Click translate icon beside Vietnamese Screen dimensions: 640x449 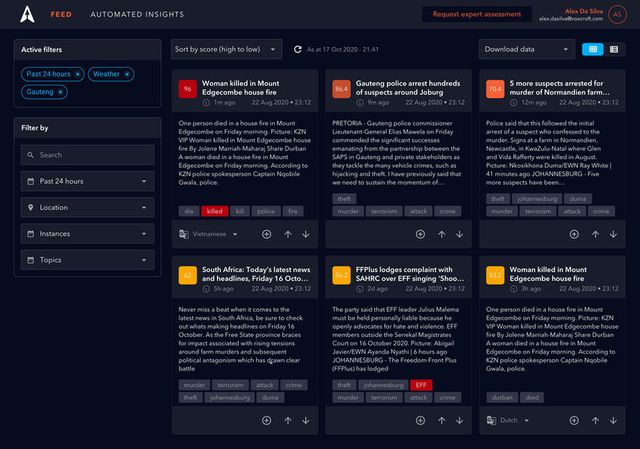tap(184, 234)
